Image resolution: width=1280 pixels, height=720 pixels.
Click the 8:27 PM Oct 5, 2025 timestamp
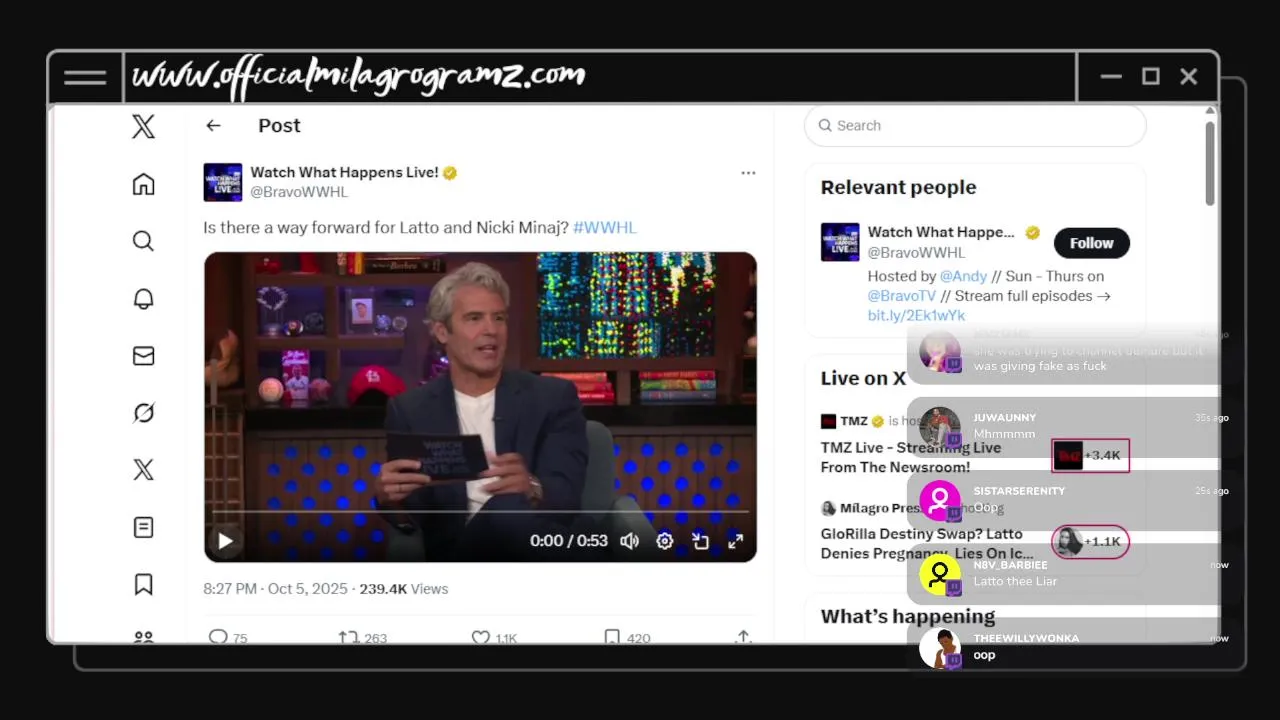[276, 589]
